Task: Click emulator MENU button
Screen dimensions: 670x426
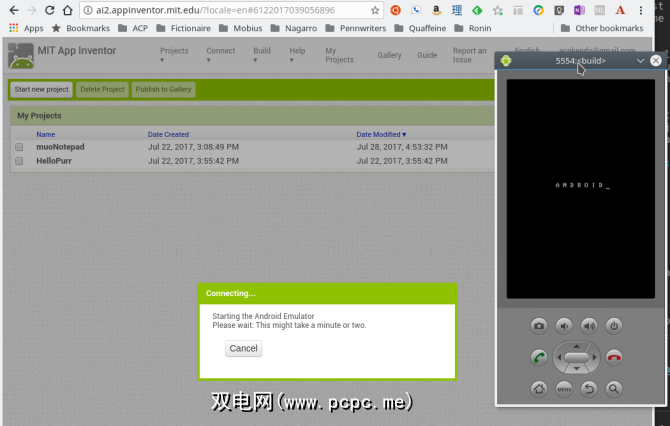Action: tap(564, 389)
